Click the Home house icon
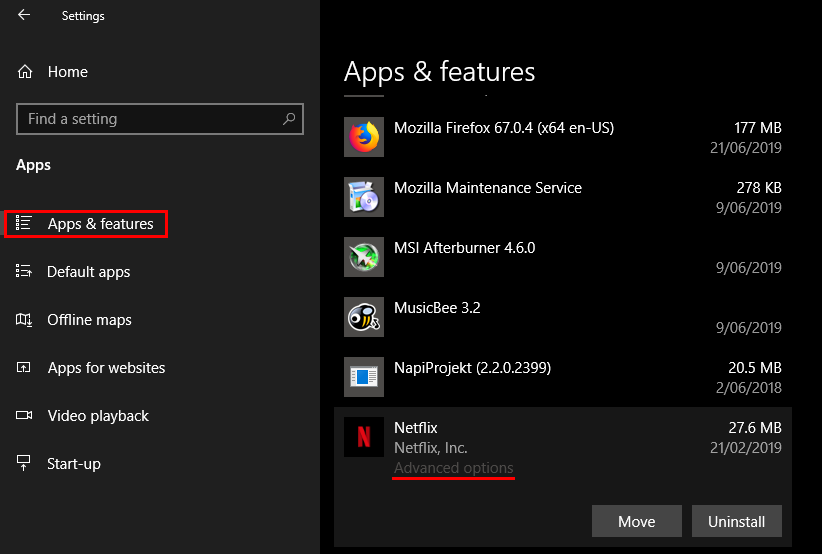Screen dimensions: 822x554 pos(25,72)
